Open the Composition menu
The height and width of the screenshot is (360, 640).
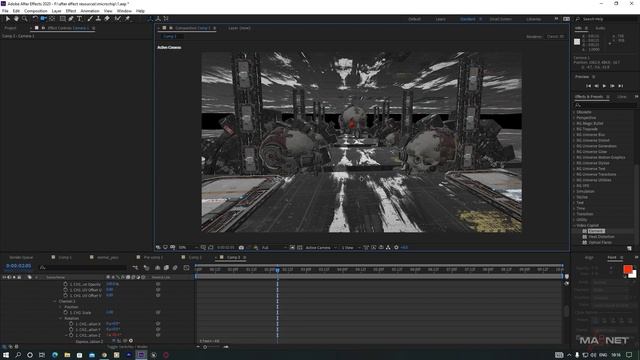[36, 11]
